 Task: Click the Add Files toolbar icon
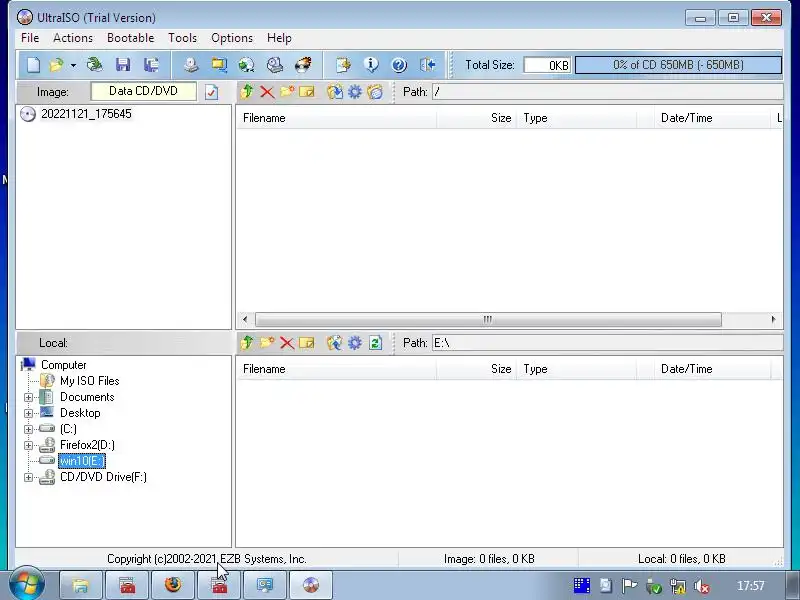(x=343, y=65)
